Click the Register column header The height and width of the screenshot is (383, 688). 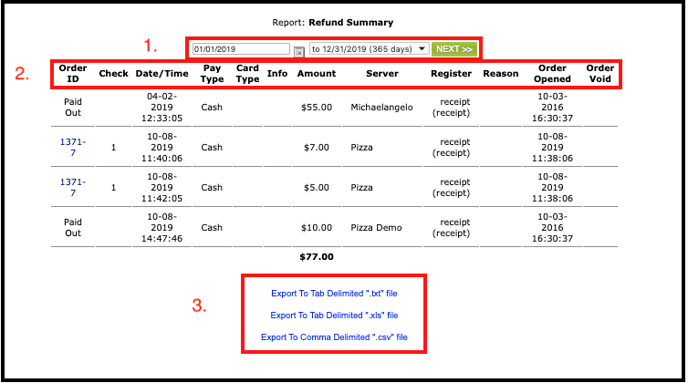point(451,74)
